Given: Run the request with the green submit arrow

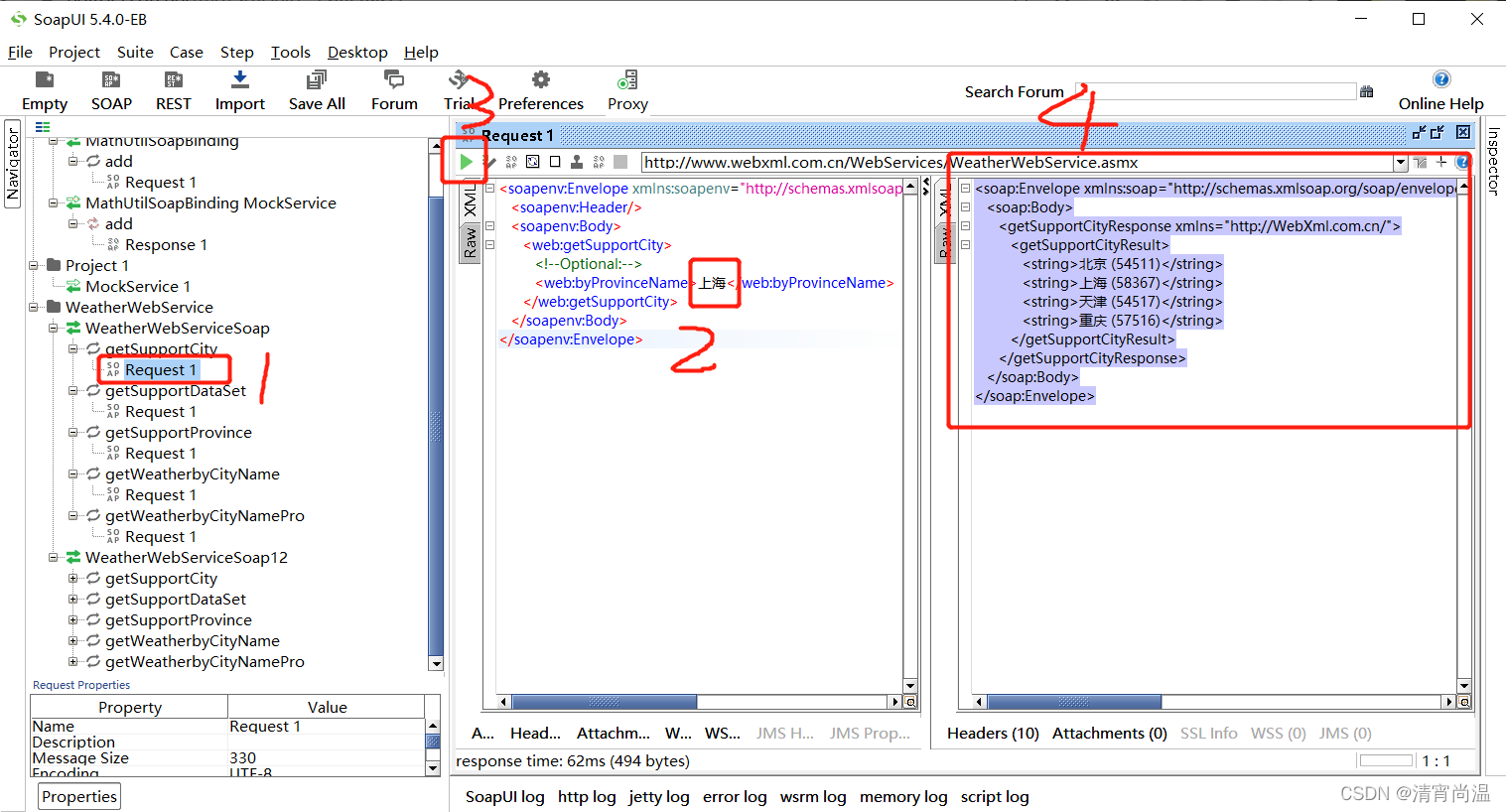Looking at the screenshot, I should pyautogui.click(x=466, y=161).
